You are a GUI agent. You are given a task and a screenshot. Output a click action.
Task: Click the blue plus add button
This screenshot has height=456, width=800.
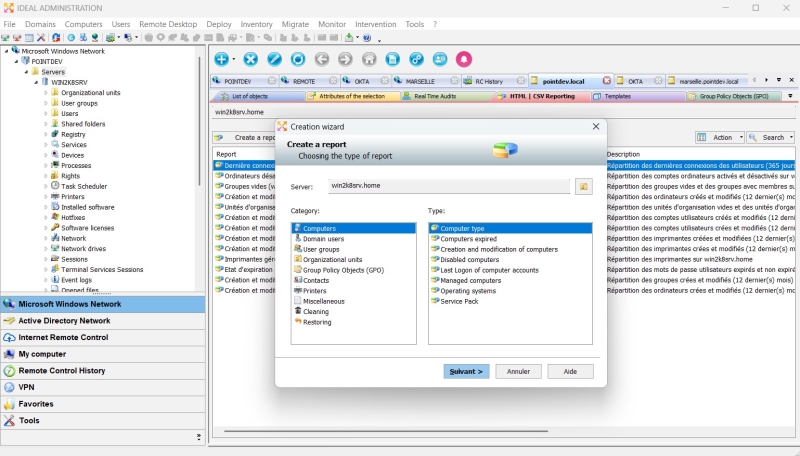tap(221, 60)
